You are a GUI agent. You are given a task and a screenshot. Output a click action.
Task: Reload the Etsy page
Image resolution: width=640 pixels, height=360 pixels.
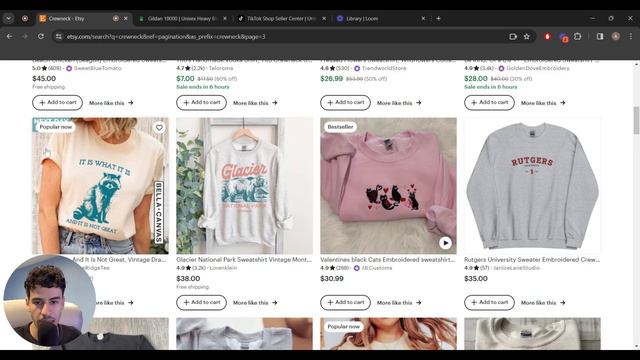[x=41, y=36]
